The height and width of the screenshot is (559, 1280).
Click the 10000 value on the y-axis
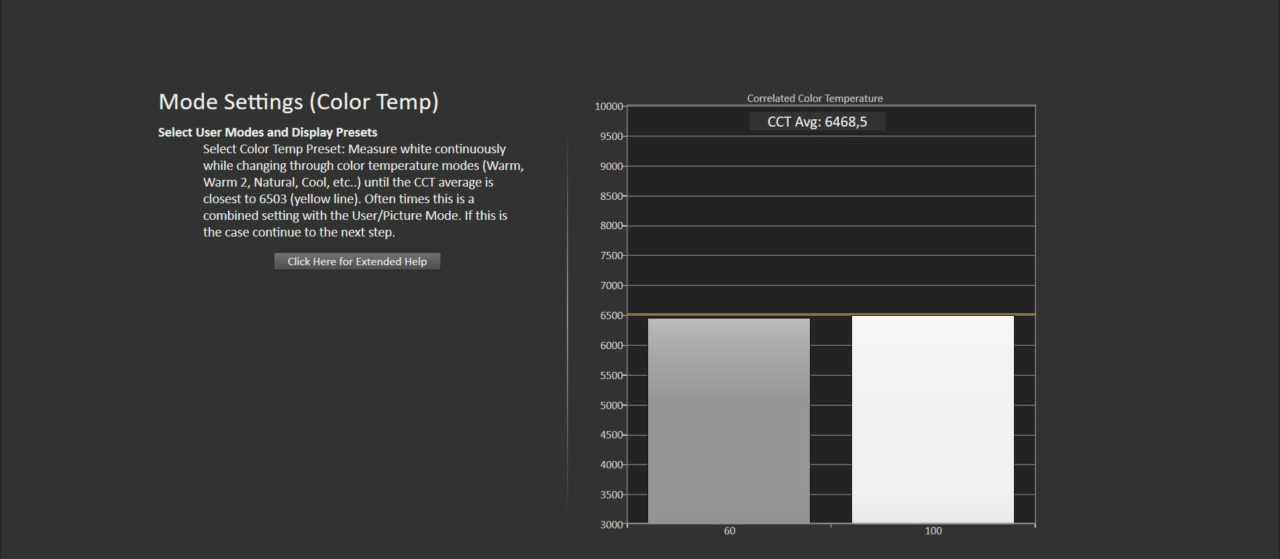pos(608,106)
